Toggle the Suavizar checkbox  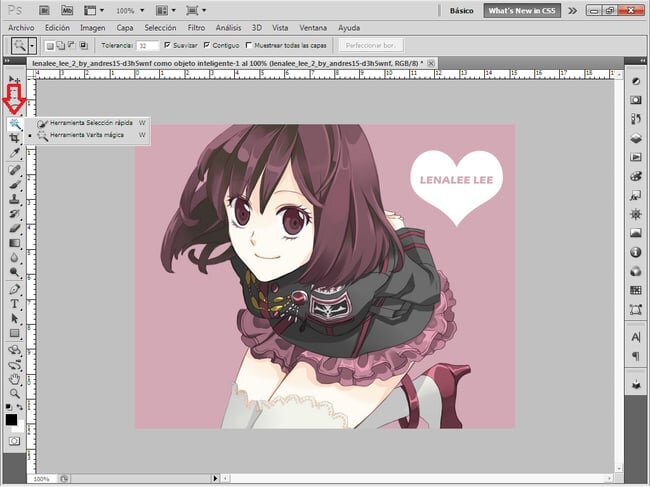pyautogui.click(x=167, y=45)
